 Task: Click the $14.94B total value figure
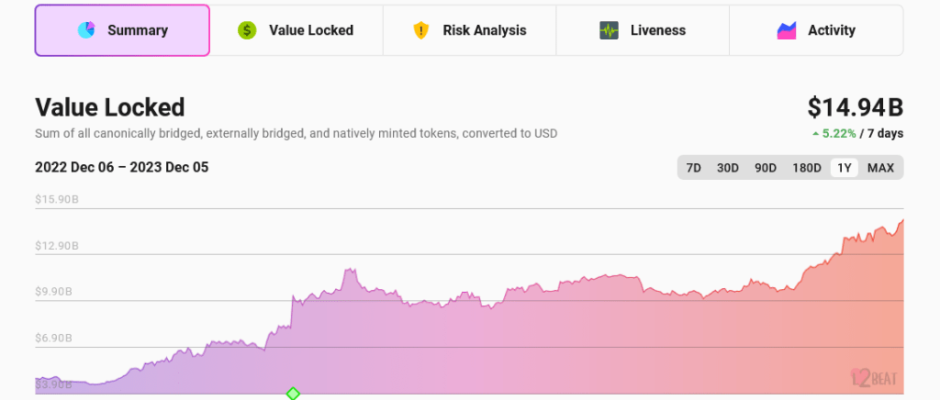pyautogui.click(x=854, y=108)
